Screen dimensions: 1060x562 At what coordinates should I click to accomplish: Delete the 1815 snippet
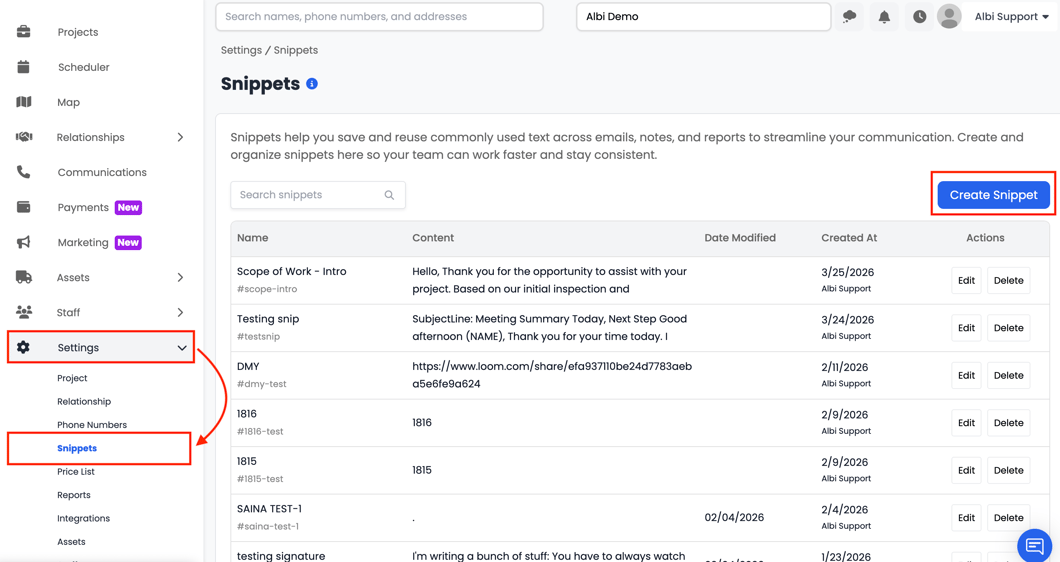coord(1009,470)
